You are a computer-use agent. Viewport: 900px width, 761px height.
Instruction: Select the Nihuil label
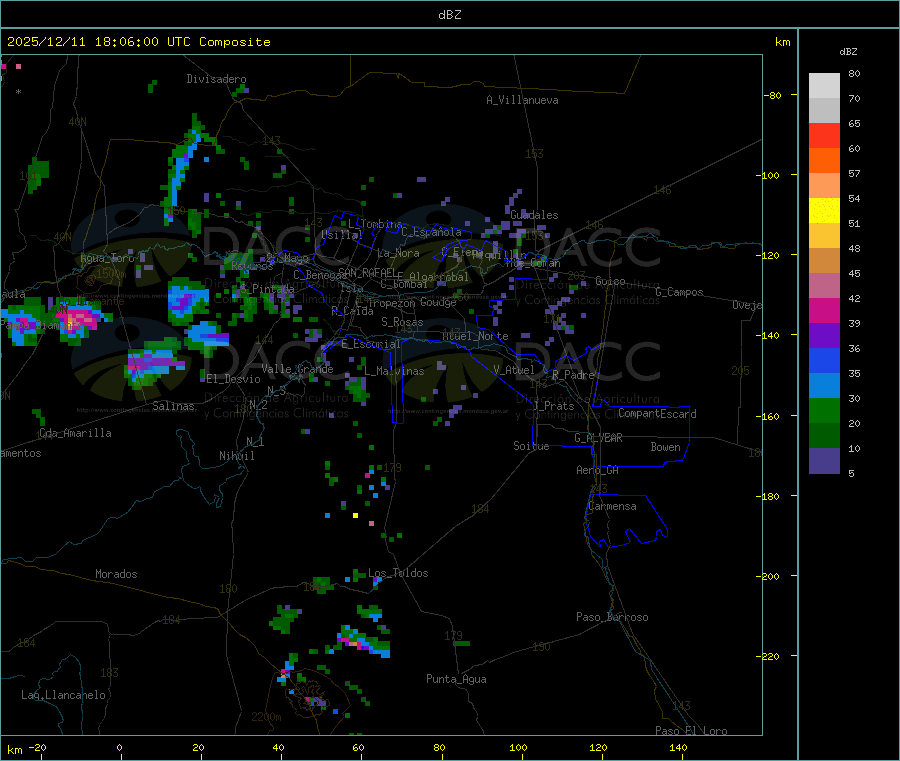coord(236,456)
